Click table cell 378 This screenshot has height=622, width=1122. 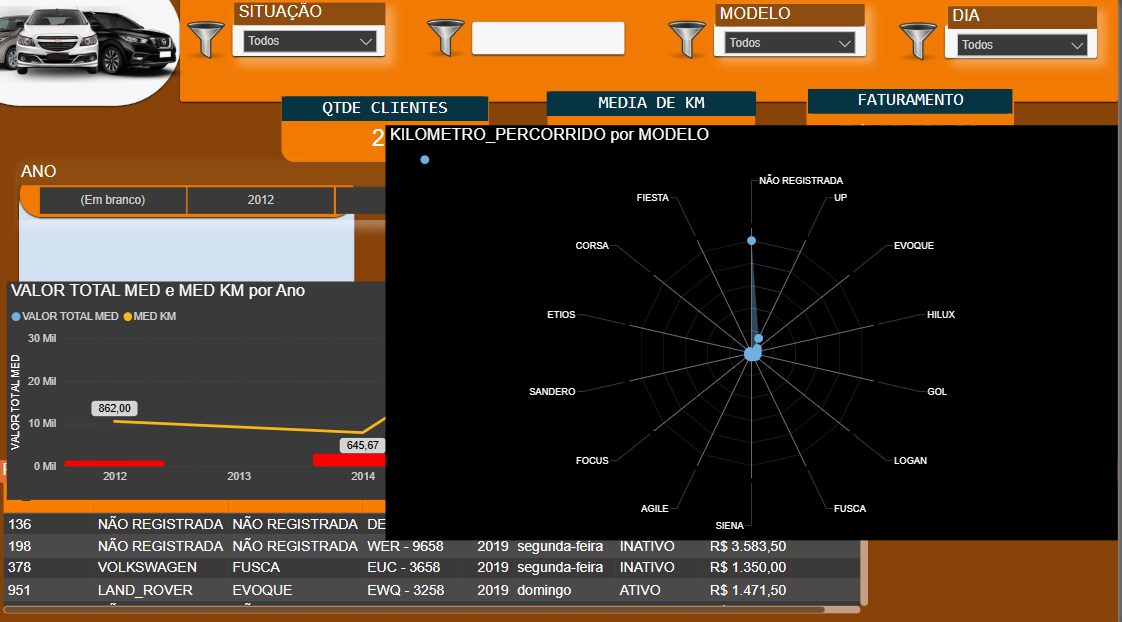(19, 567)
